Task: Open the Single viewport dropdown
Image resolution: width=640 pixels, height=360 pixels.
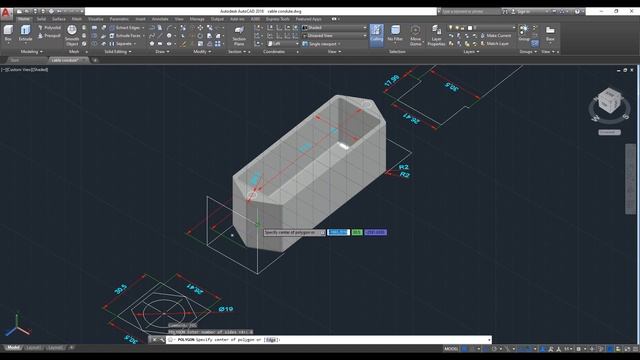Action: coord(322,44)
